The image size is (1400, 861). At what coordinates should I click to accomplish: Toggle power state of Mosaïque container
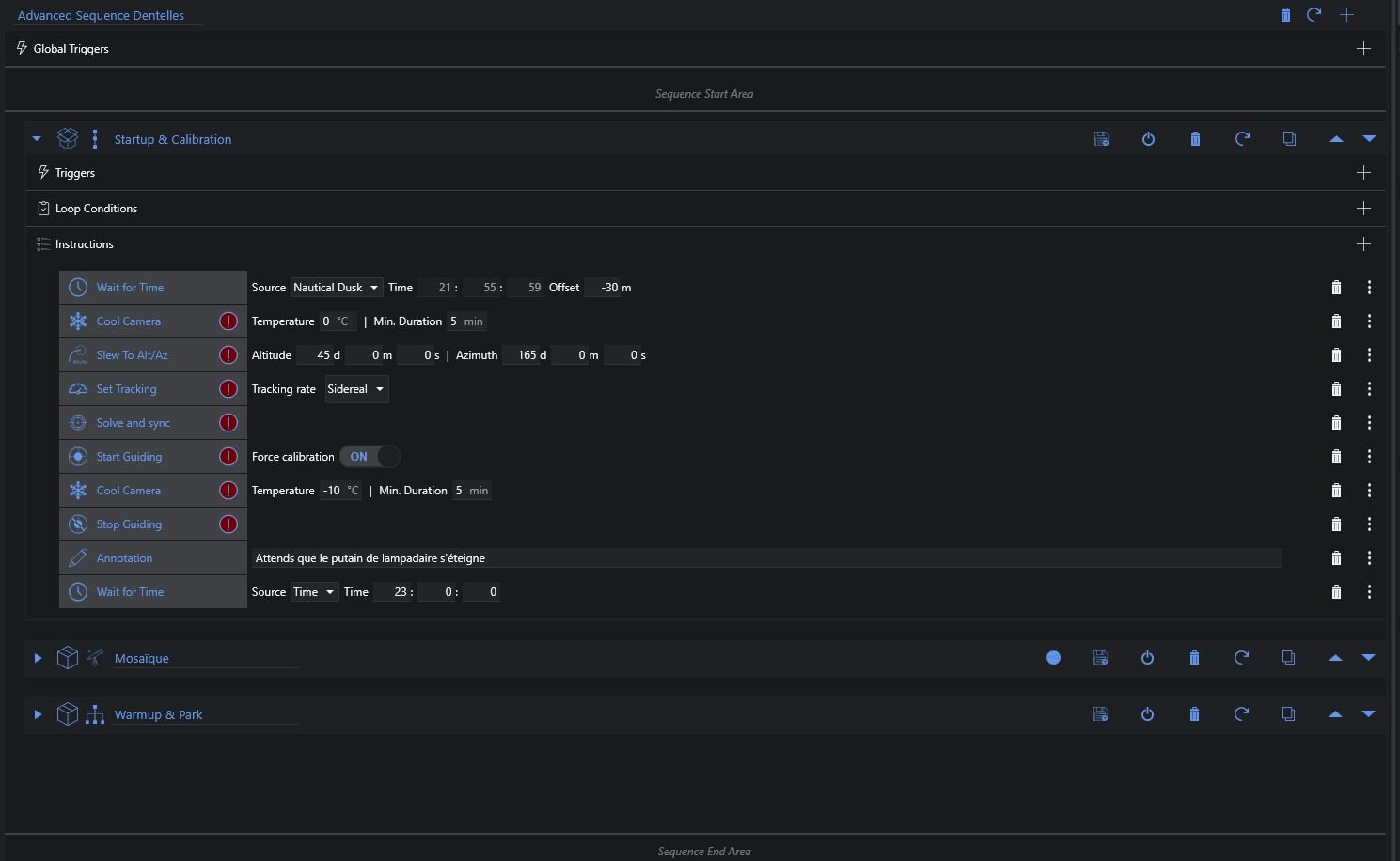pyautogui.click(x=1147, y=658)
